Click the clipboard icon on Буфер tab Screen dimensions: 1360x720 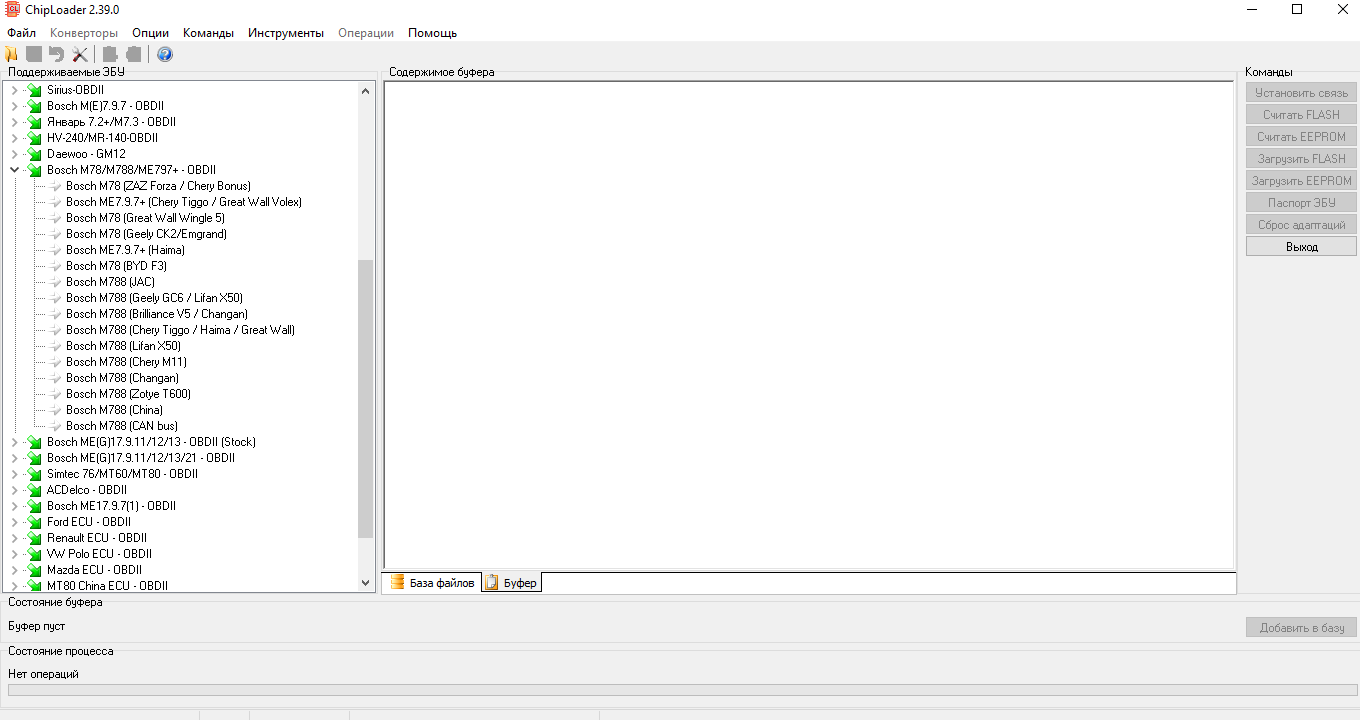point(491,583)
